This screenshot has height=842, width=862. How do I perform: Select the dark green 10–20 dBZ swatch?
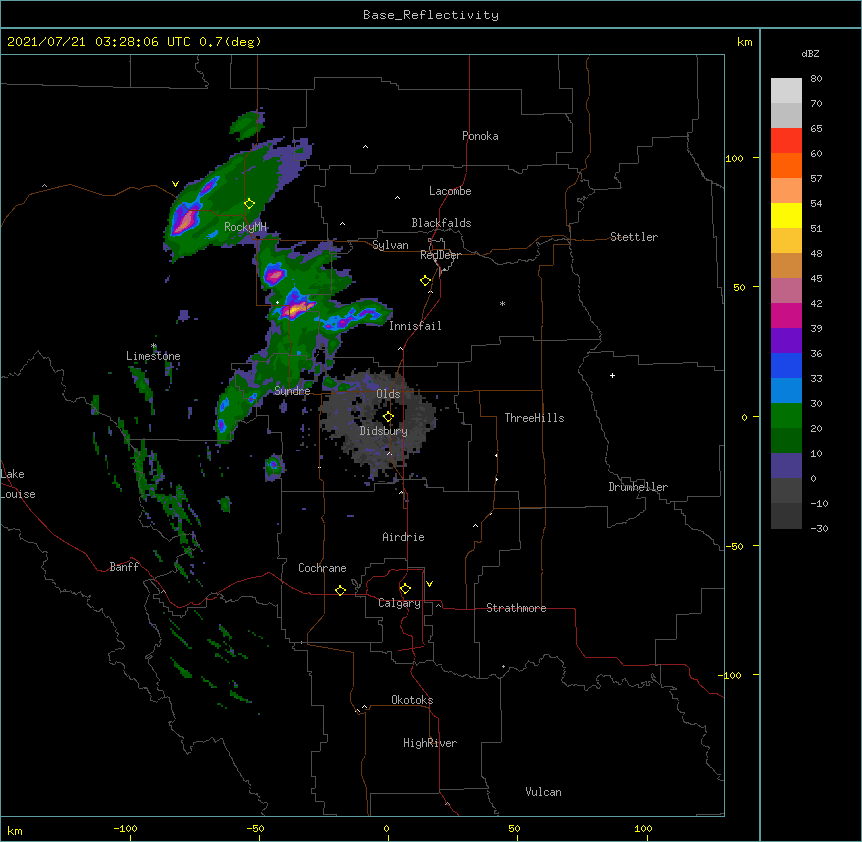(786, 441)
